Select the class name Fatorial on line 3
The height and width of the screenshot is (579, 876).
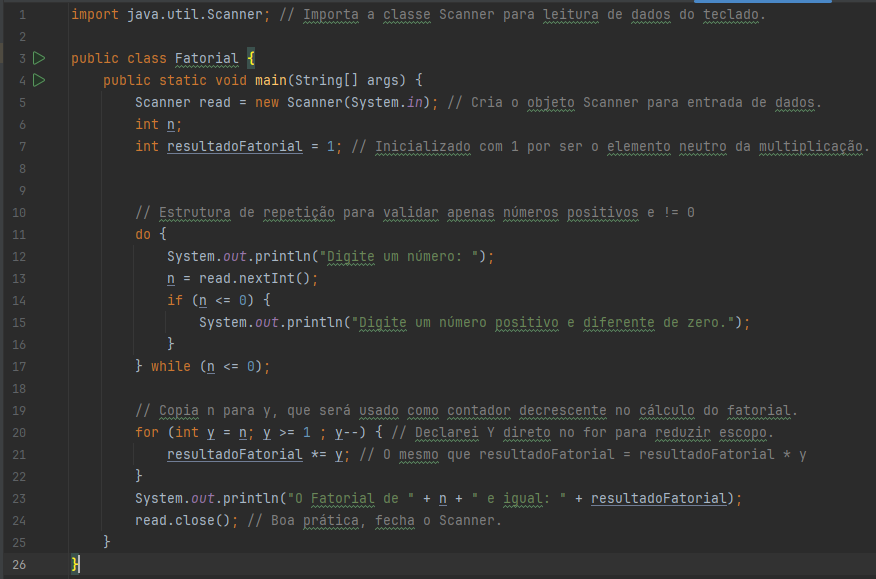tap(206, 58)
